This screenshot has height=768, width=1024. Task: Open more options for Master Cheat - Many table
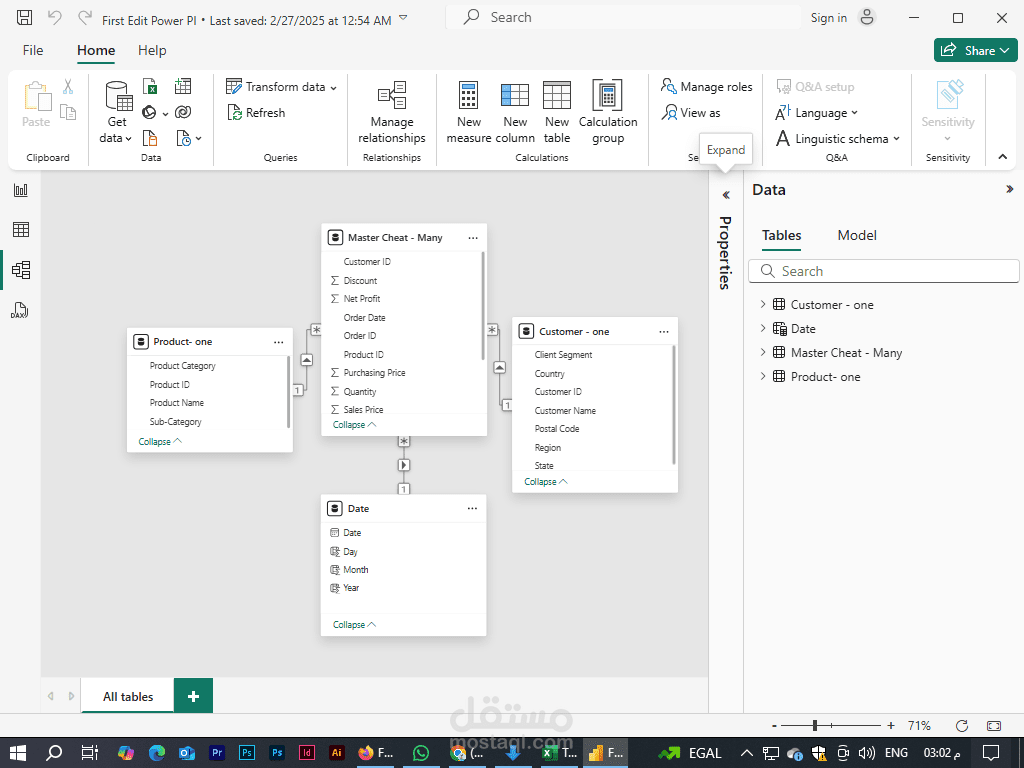(473, 238)
